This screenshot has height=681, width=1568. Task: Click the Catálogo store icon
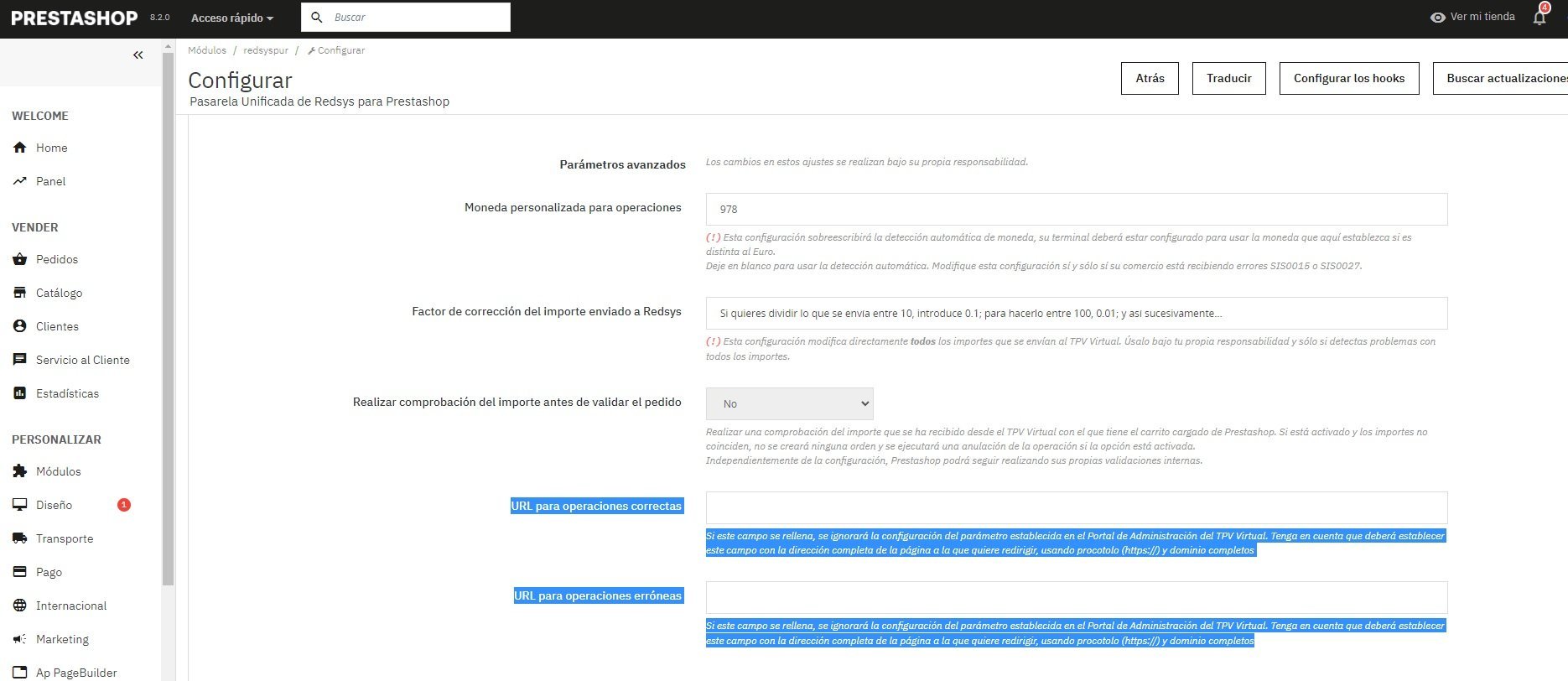click(20, 293)
